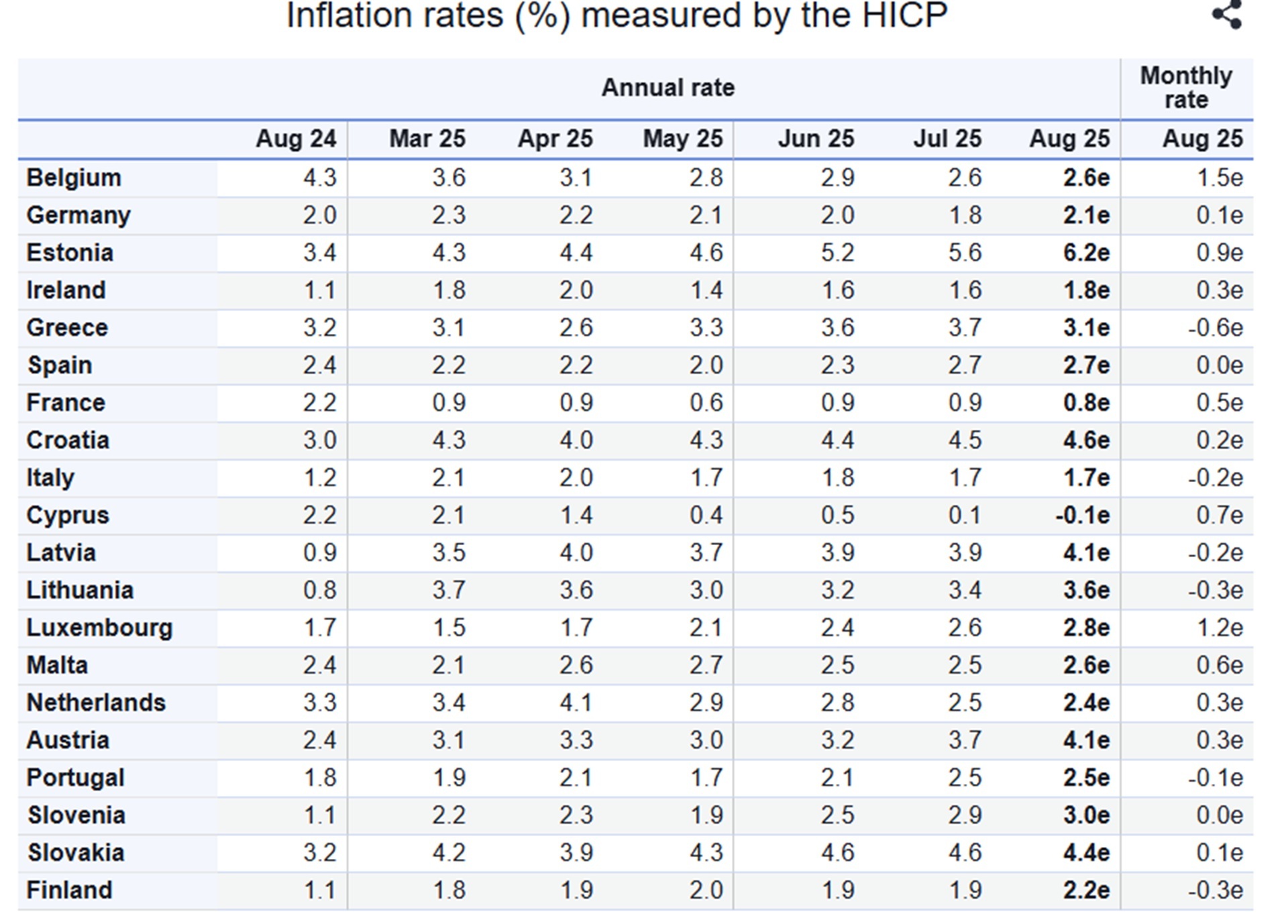Select the Netherlands row label
1288x924 pixels.
(x=96, y=703)
